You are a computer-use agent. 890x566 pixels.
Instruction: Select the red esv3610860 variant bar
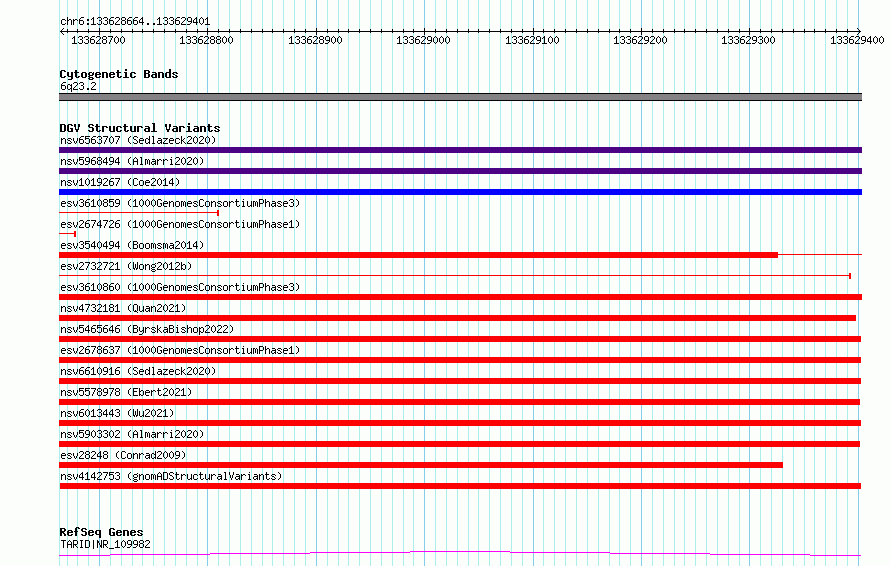point(460,297)
